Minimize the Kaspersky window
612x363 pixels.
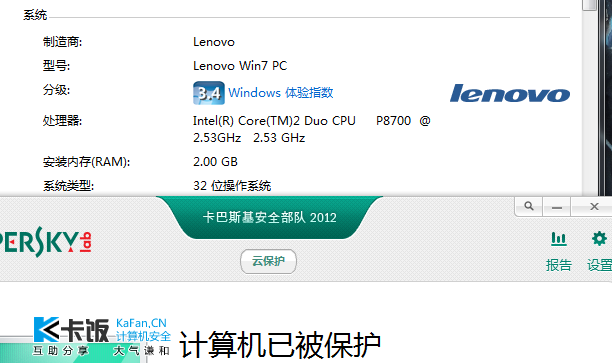(557, 206)
